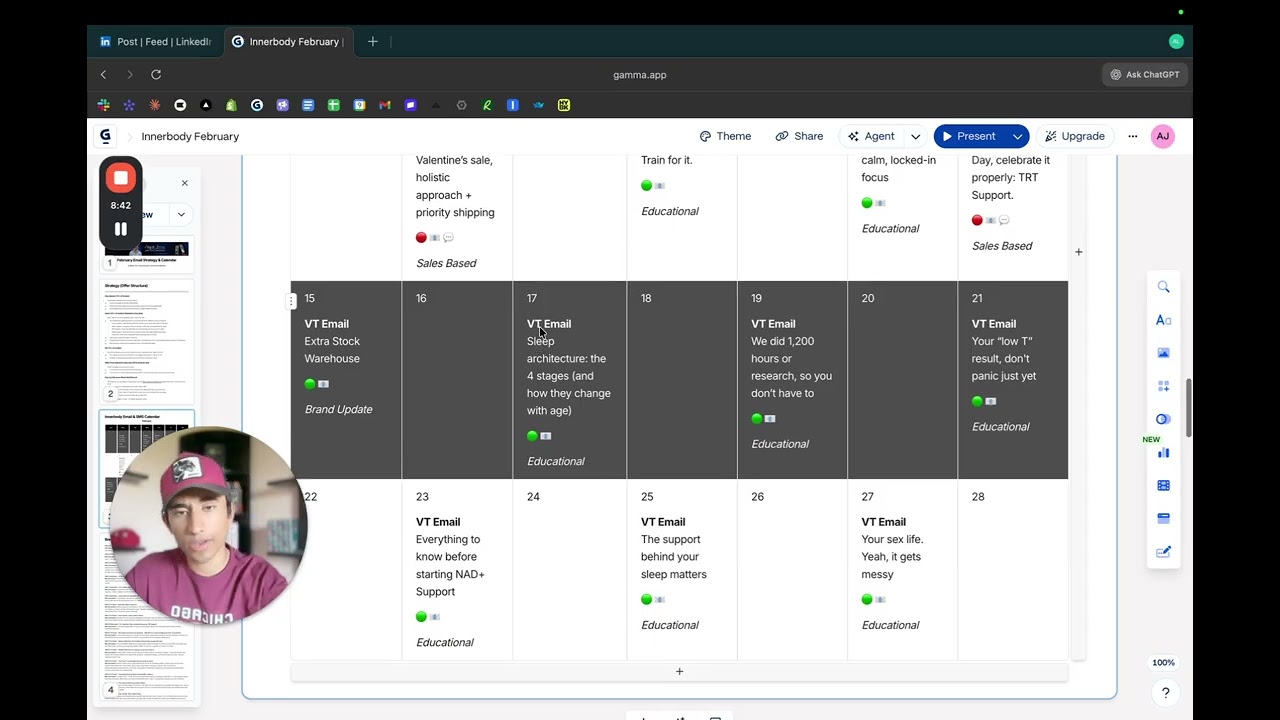Open the Theme menu

725,136
